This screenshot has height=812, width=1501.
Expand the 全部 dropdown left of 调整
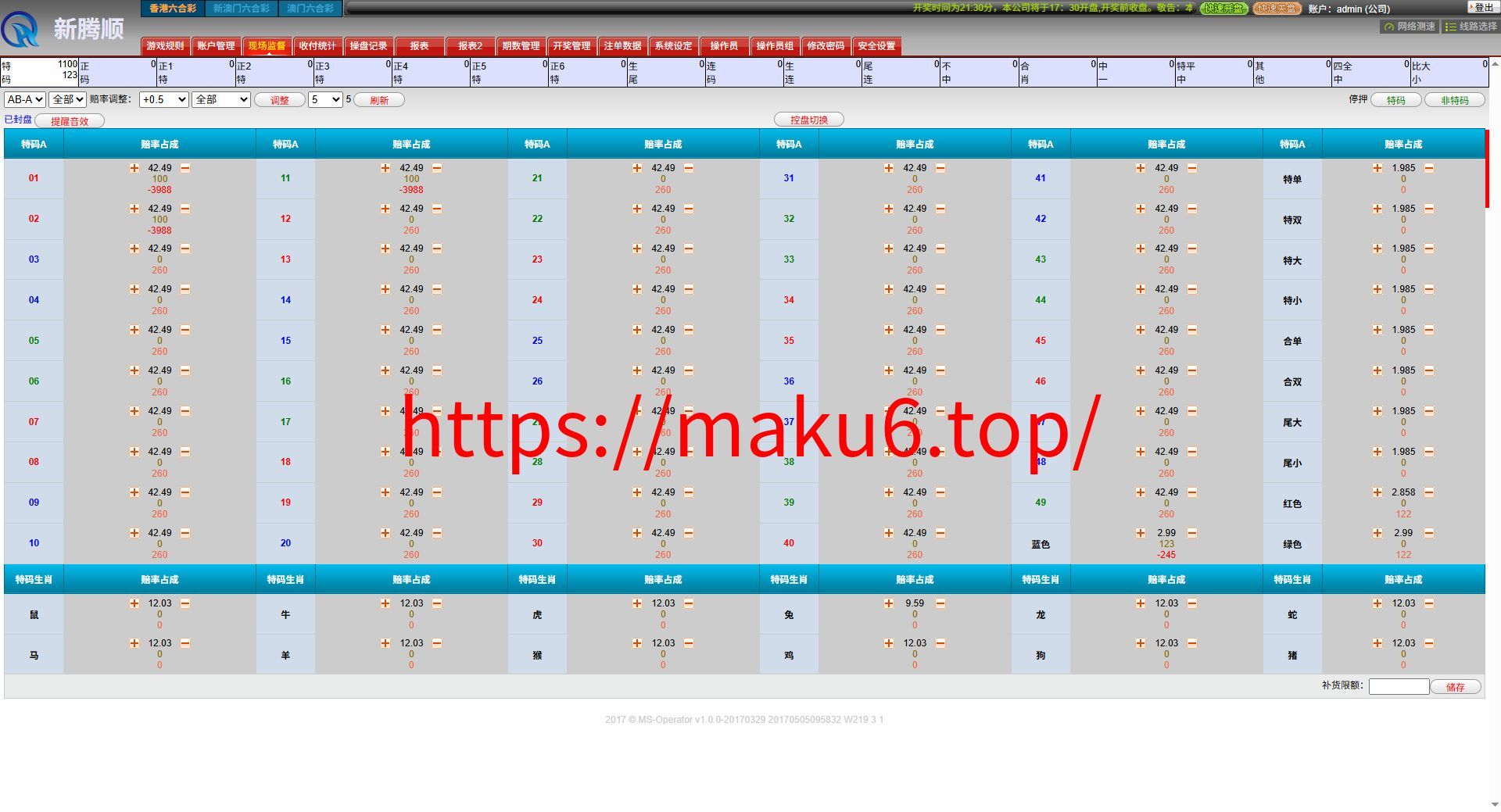[x=221, y=99]
